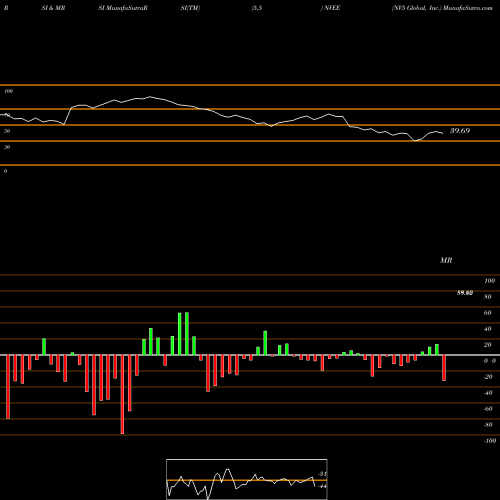Click the first red bar at left edge
The image size is (500, 500).
(8, 387)
